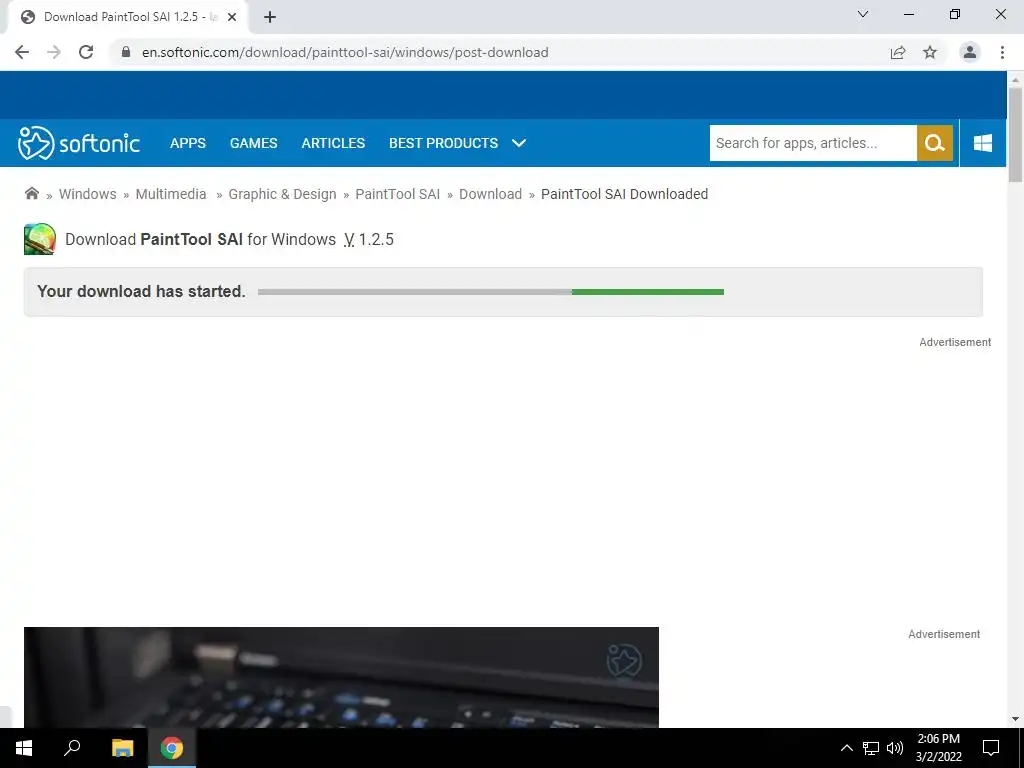The image size is (1024, 768).
Task: Go to Graphic & Design breadcrumb link
Action: click(282, 194)
